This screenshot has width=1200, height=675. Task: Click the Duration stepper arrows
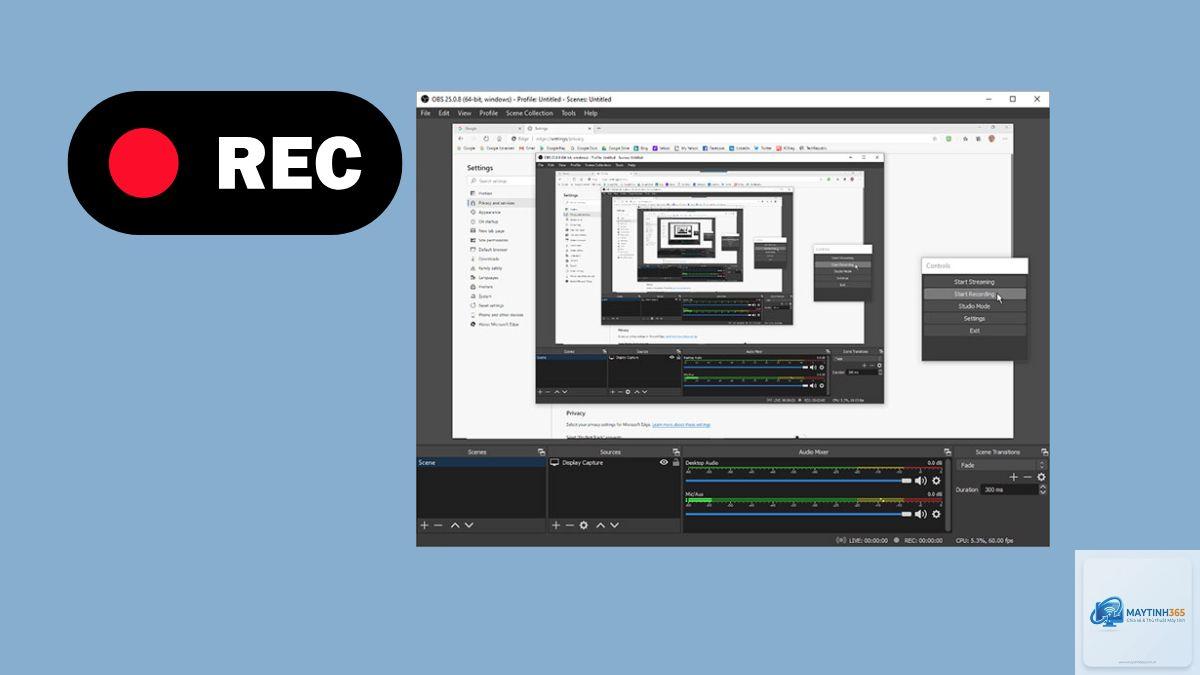(1044, 490)
